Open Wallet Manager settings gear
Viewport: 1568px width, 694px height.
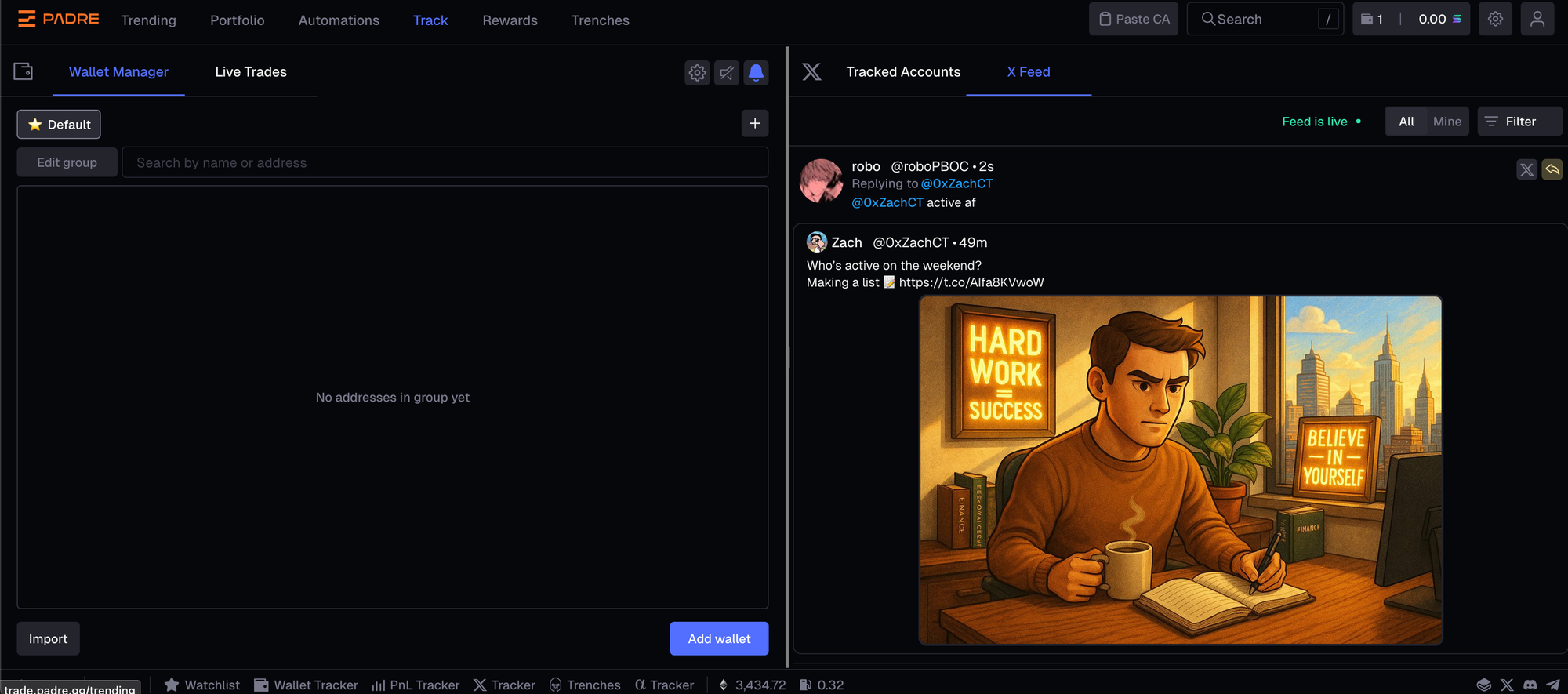pyautogui.click(x=697, y=73)
